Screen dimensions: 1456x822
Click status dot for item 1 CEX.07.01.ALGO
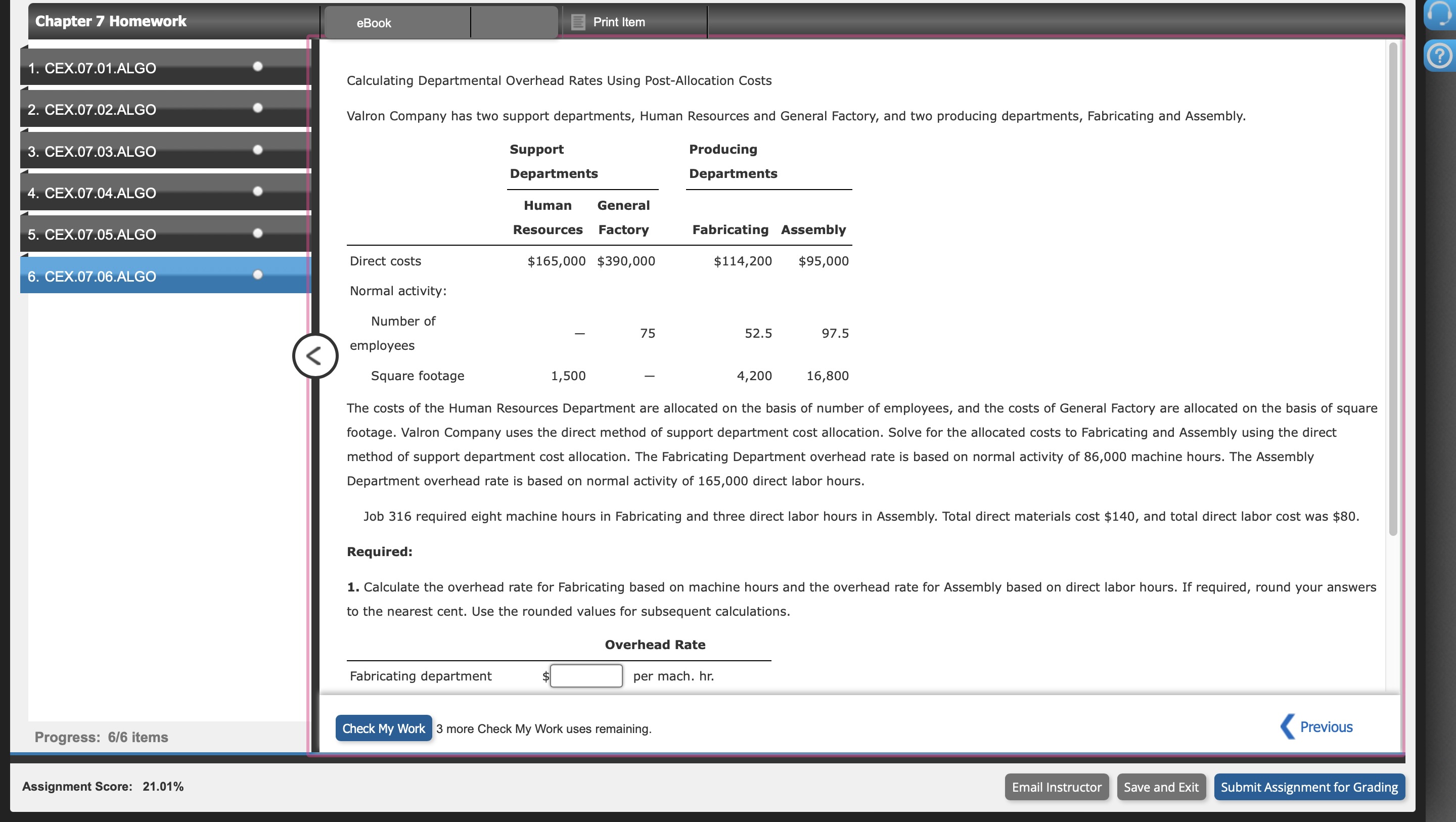click(258, 66)
